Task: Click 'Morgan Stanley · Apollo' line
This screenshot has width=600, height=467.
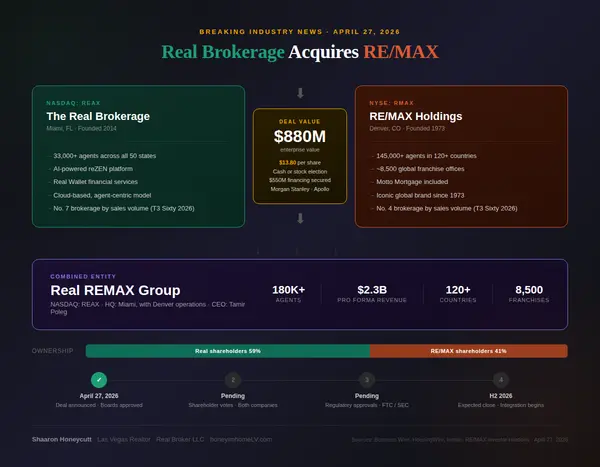Action: [x=300, y=189]
